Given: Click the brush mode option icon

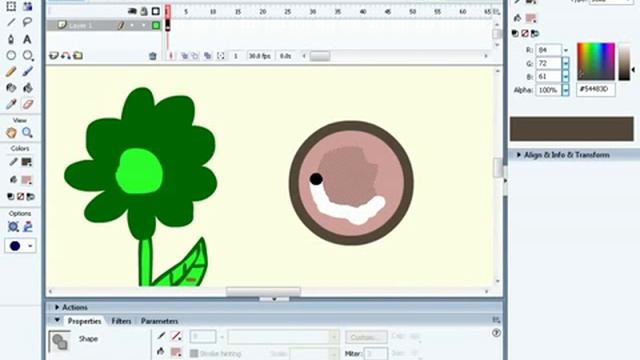Looking at the screenshot, I should pos(13,227).
